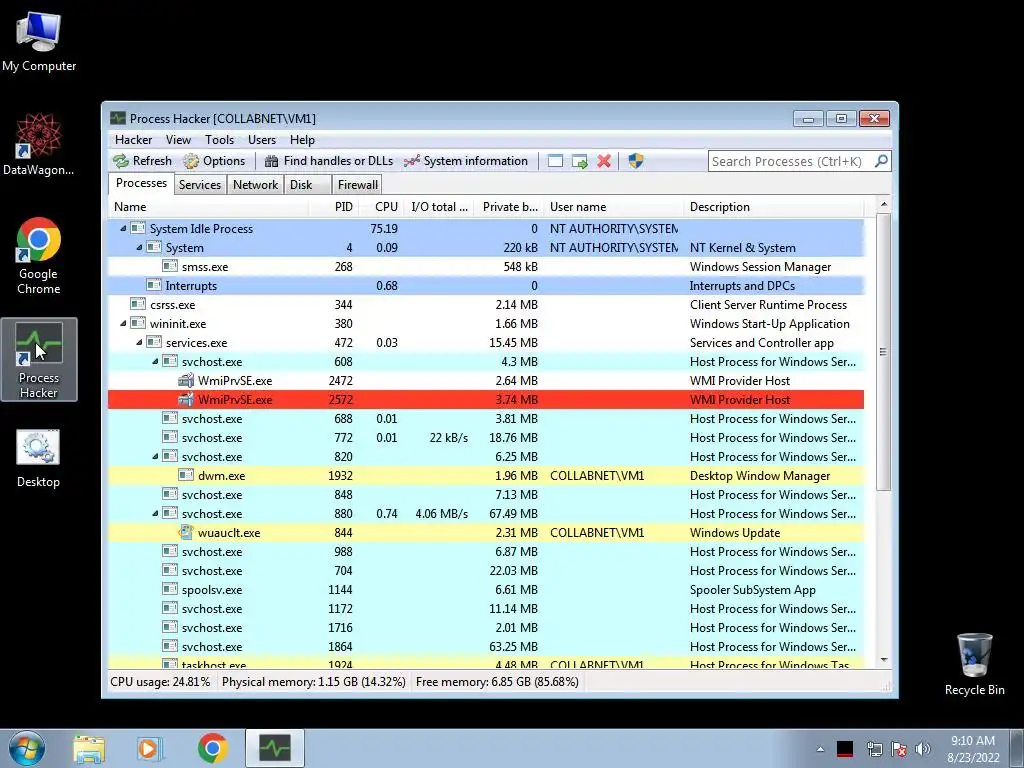Screen dimensions: 1024x768
Task: Collapse the System process tree node
Action: (x=138, y=248)
